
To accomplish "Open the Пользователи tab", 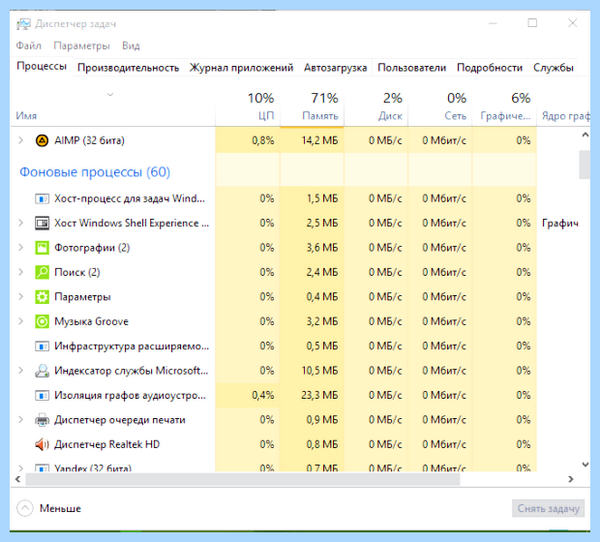I will click(412, 68).
